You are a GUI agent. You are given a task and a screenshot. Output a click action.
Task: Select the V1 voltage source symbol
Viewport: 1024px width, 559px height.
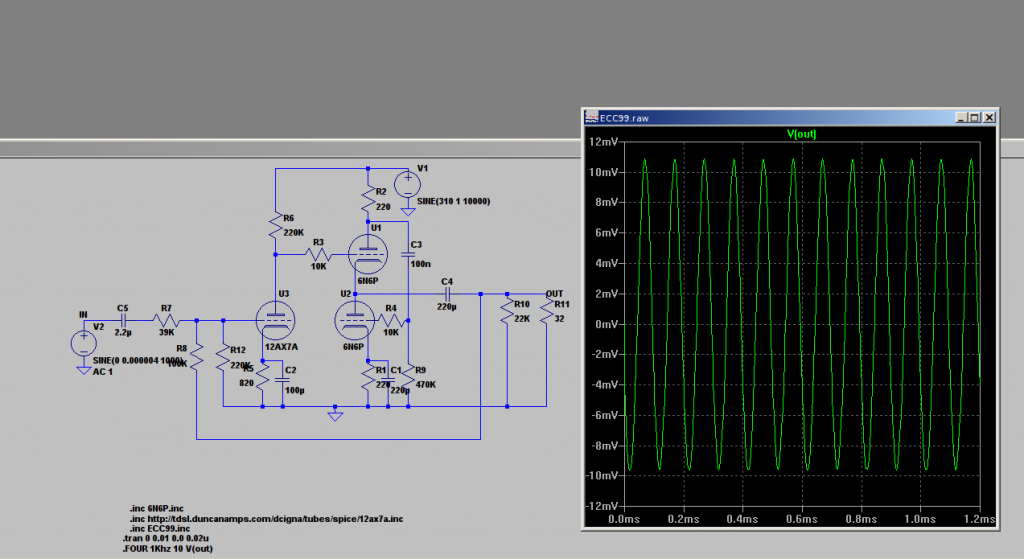pyautogui.click(x=408, y=185)
